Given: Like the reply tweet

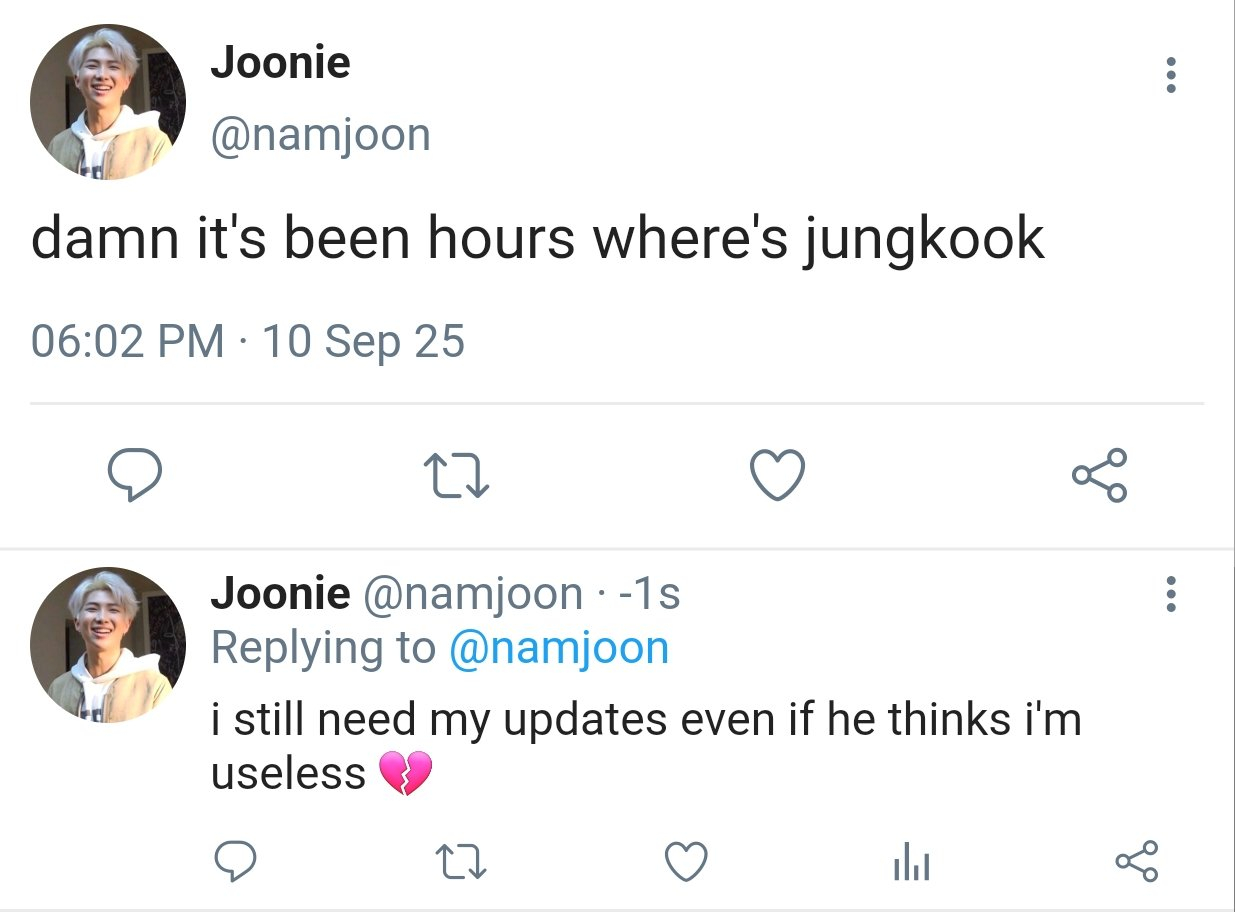Looking at the screenshot, I should pyautogui.click(x=686, y=860).
